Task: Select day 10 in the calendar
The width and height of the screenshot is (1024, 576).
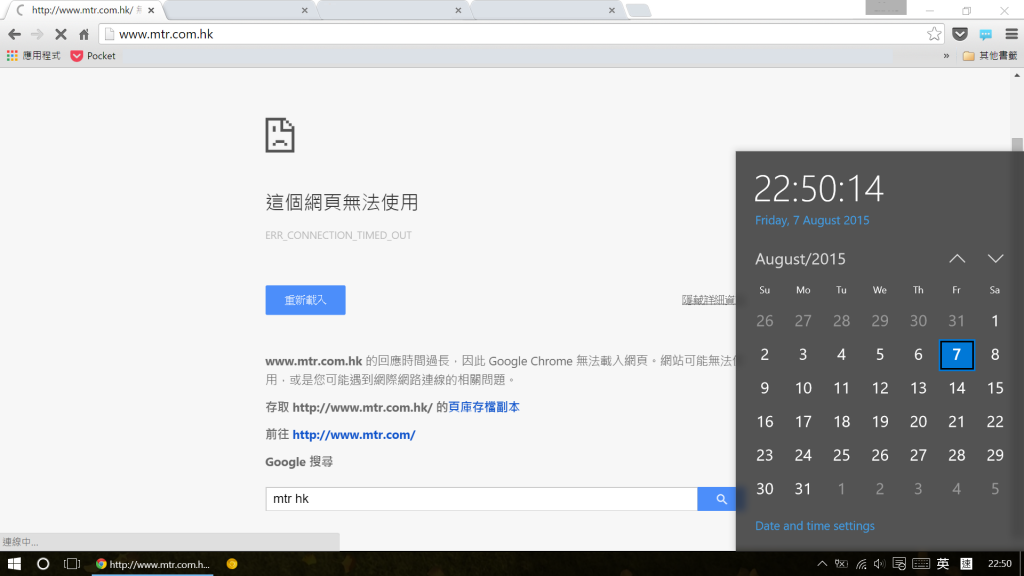Action: 803,388
